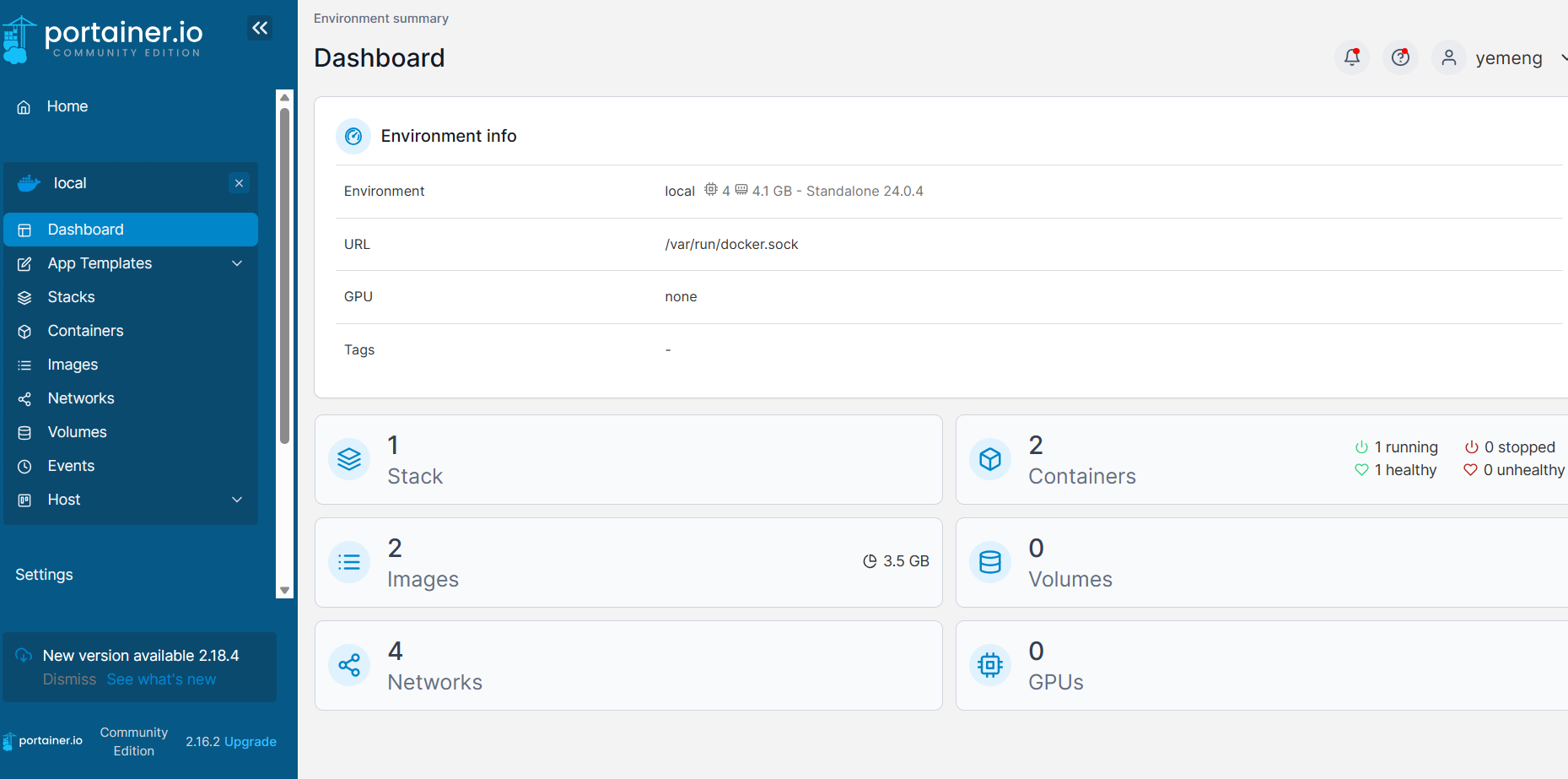This screenshot has height=779, width=1568.
Task: Open the See what's new link
Action: tap(161, 679)
